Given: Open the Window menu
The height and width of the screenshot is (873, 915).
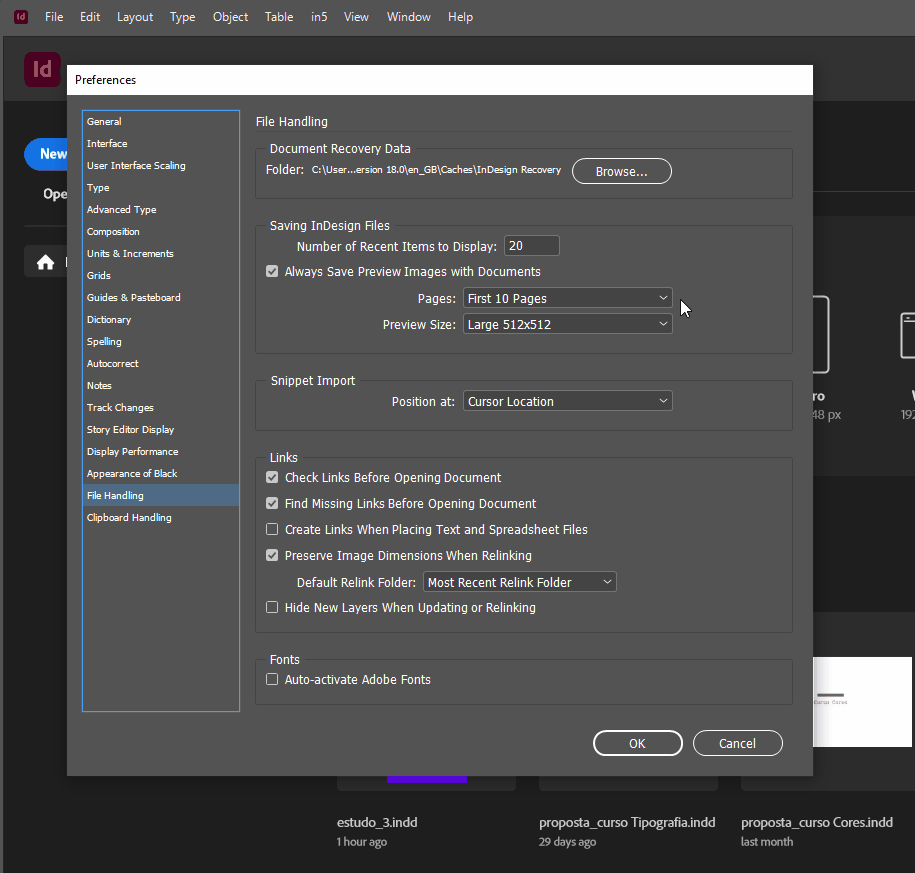Looking at the screenshot, I should pos(408,17).
